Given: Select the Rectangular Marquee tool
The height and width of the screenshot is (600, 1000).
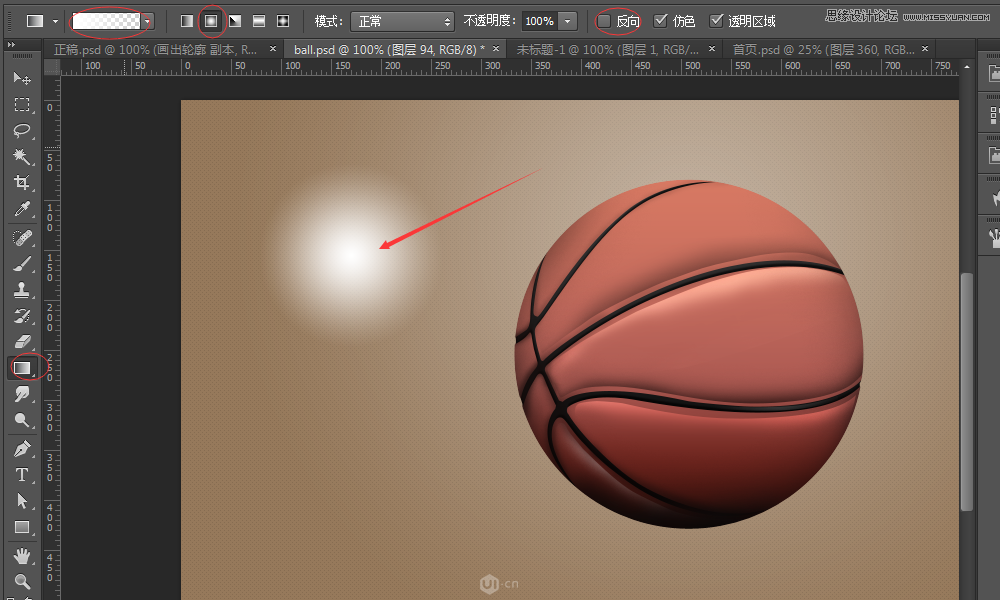Looking at the screenshot, I should coord(22,105).
